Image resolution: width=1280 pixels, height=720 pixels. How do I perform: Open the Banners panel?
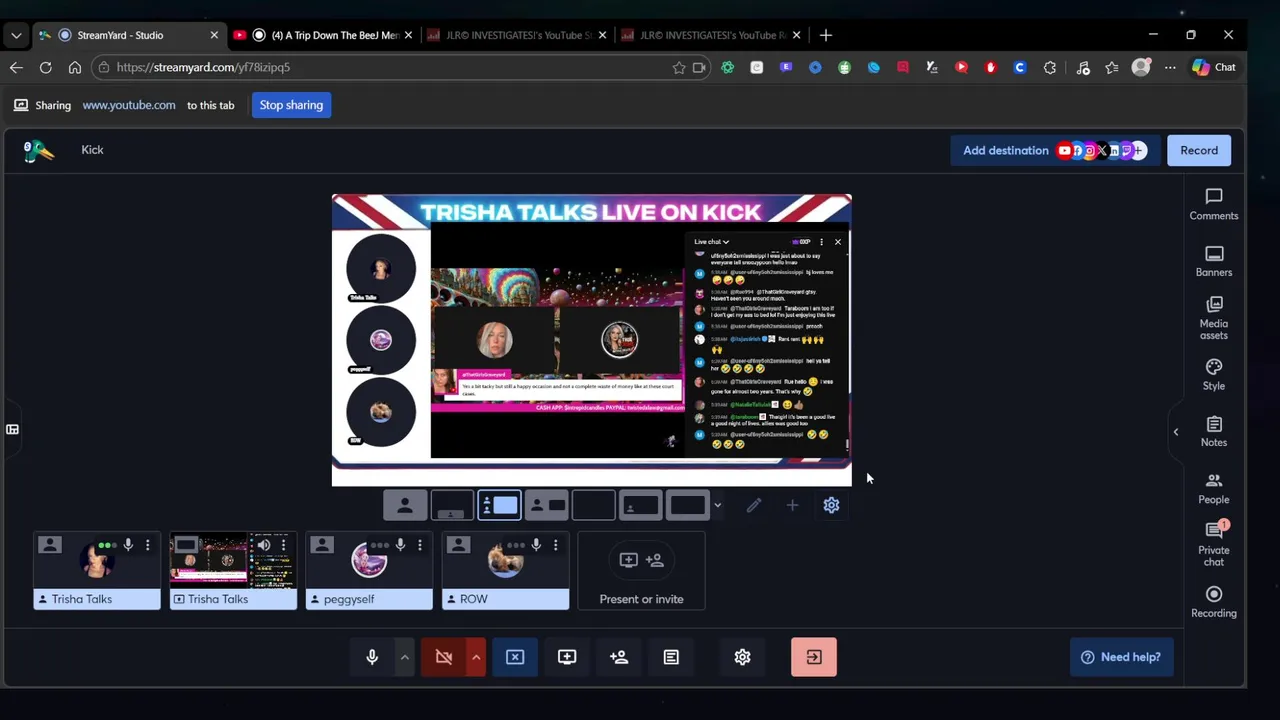coord(1213,262)
